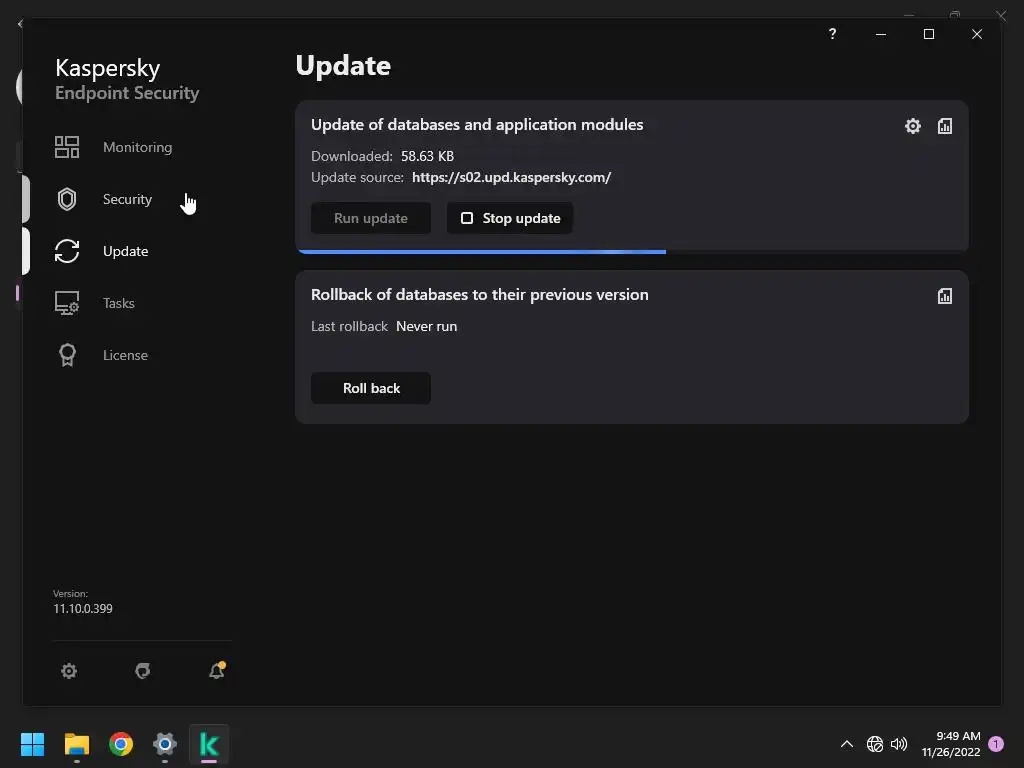Close the Kaspersky window
Screen dimensions: 1024x768
[977, 34]
